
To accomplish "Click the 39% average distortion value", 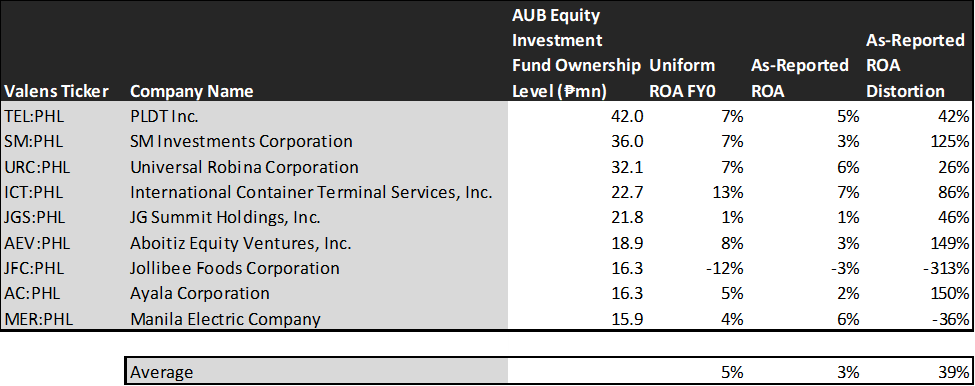I will point(954,372).
